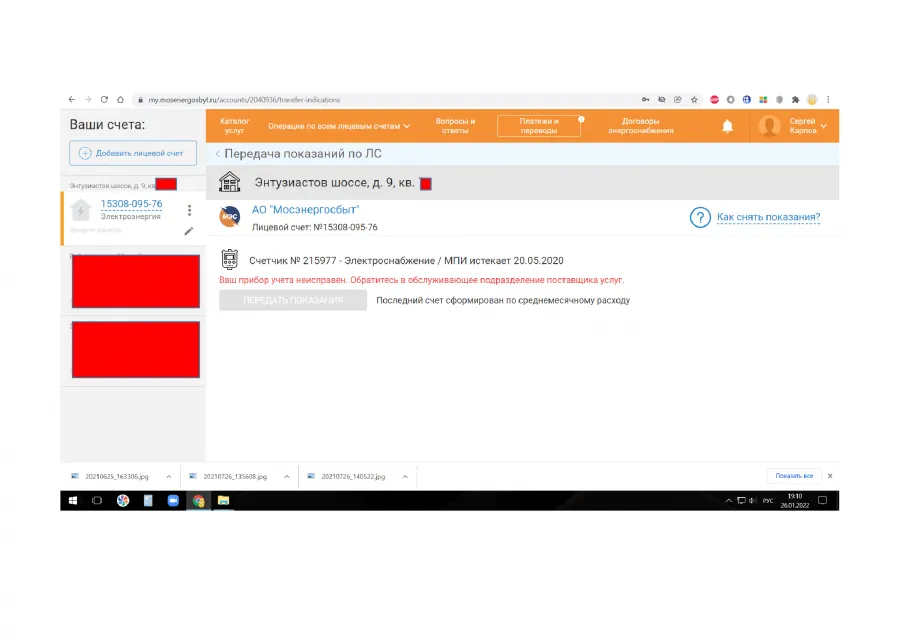This screenshot has width=900, height=636.
Task: Open notifications bell
Action: [727, 126]
